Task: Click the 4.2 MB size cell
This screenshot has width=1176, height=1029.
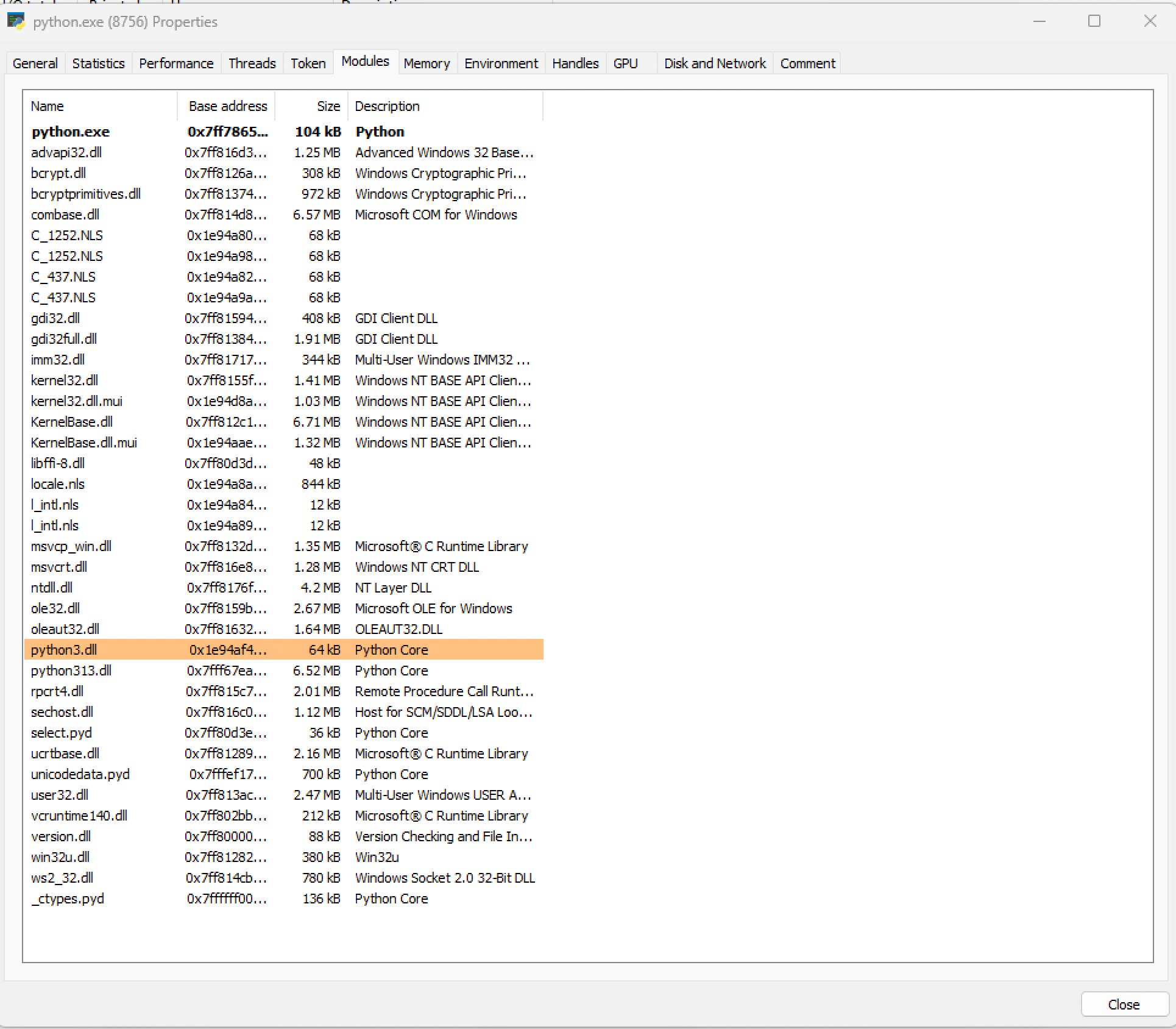Action: [321, 588]
